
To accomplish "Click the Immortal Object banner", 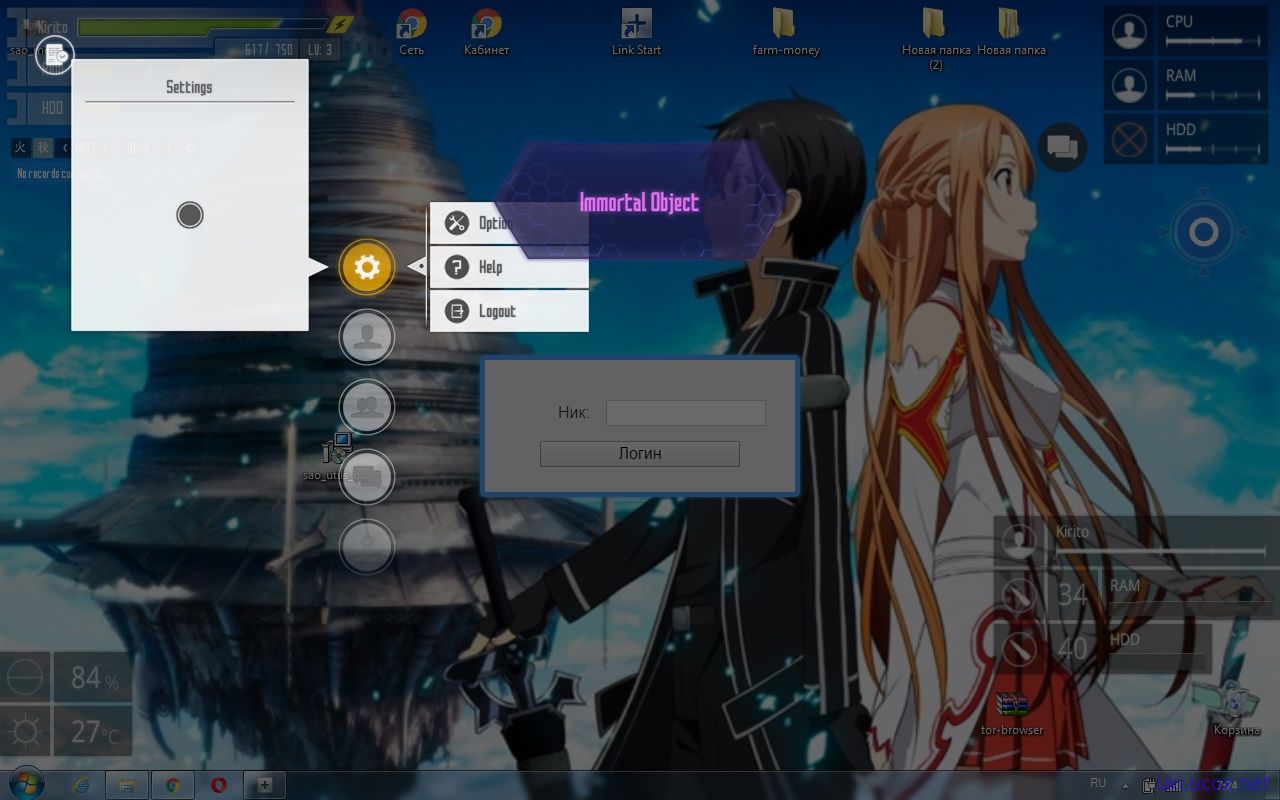I will (639, 201).
